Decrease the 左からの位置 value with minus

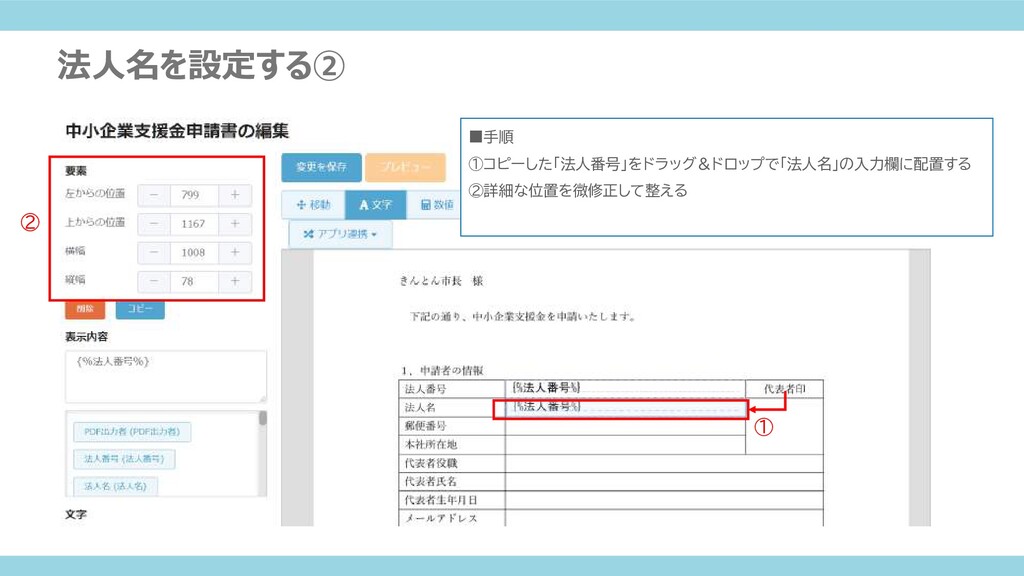154,195
